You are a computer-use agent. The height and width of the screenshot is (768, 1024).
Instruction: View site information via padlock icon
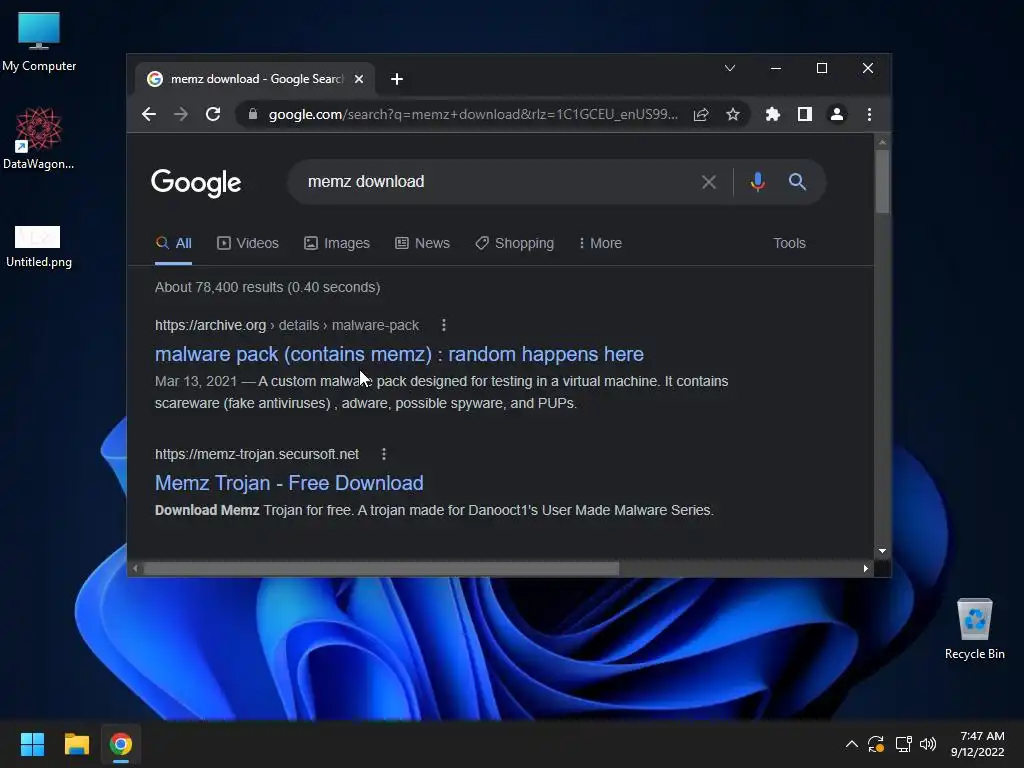(253, 114)
